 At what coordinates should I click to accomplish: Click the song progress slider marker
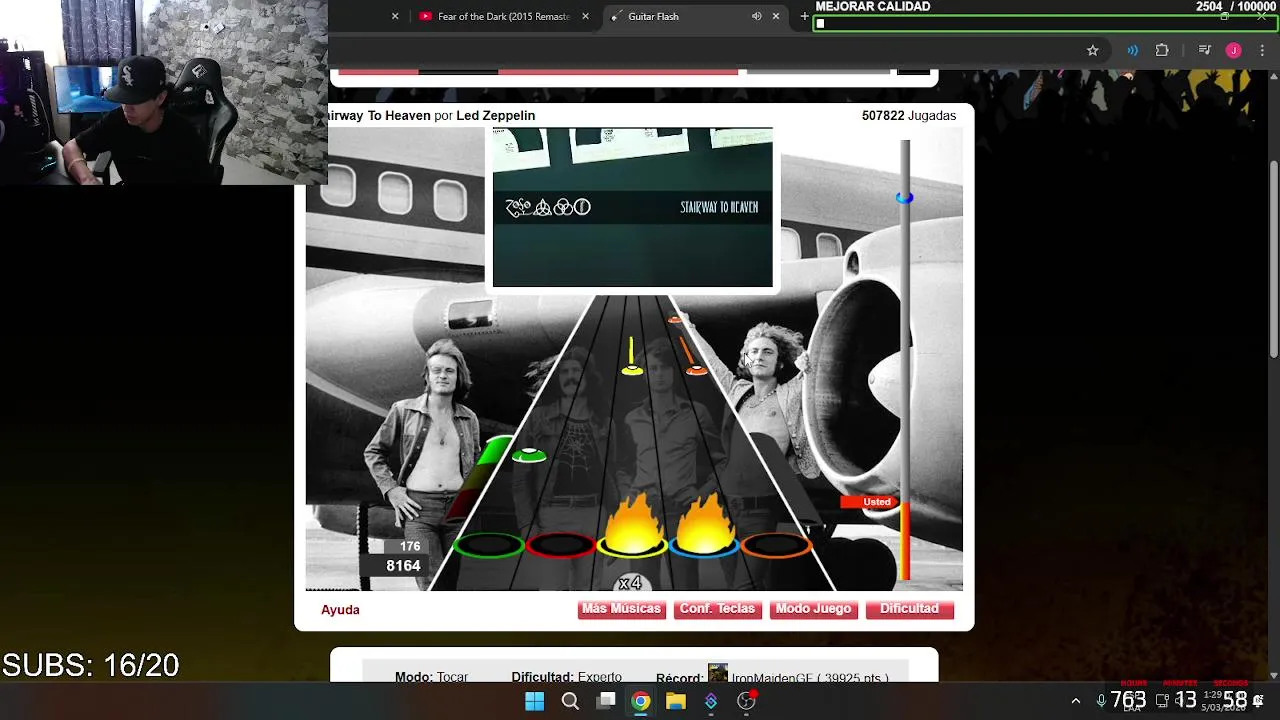tap(904, 198)
